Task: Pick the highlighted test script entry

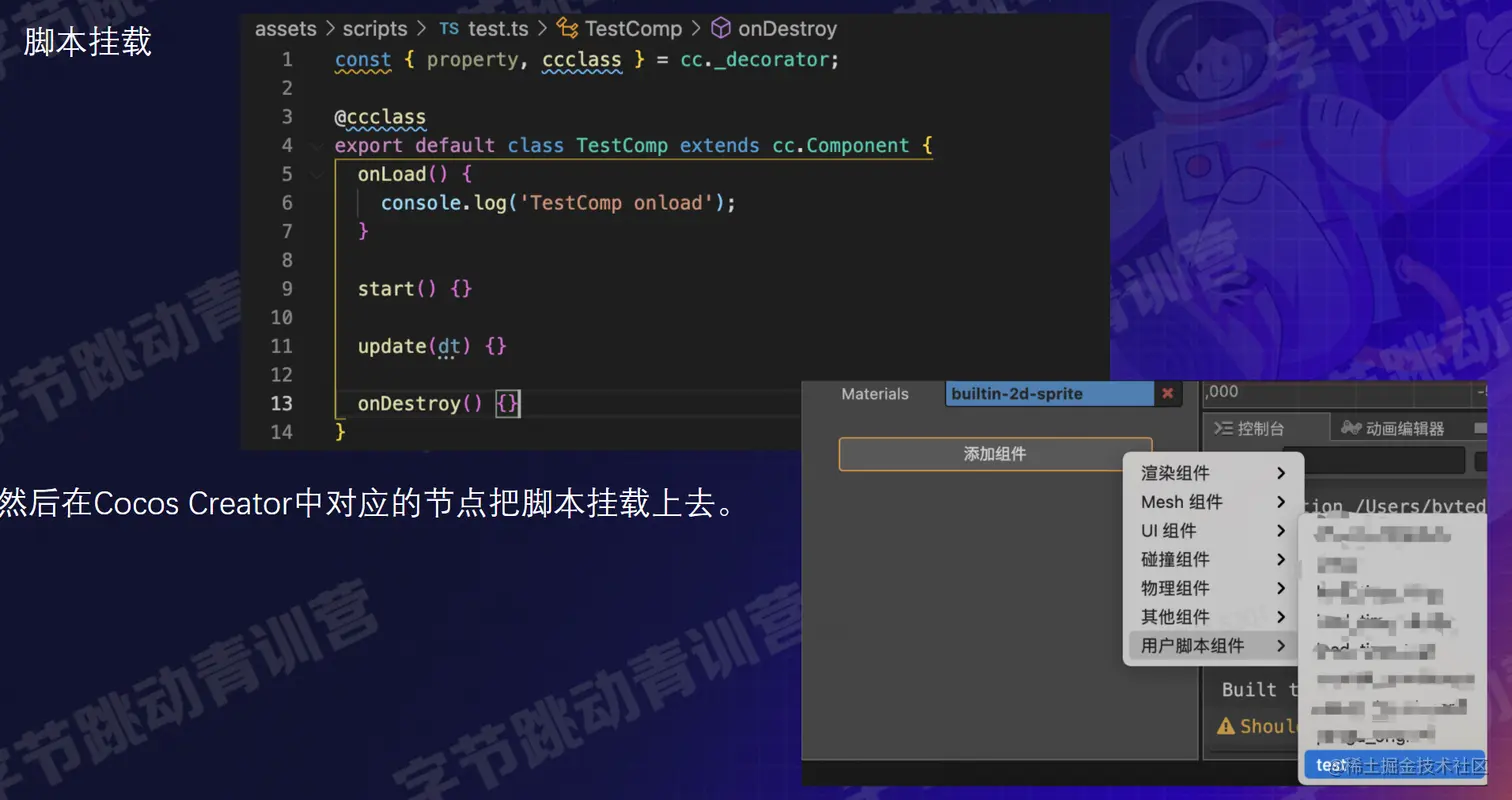Action: (x=1394, y=765)
